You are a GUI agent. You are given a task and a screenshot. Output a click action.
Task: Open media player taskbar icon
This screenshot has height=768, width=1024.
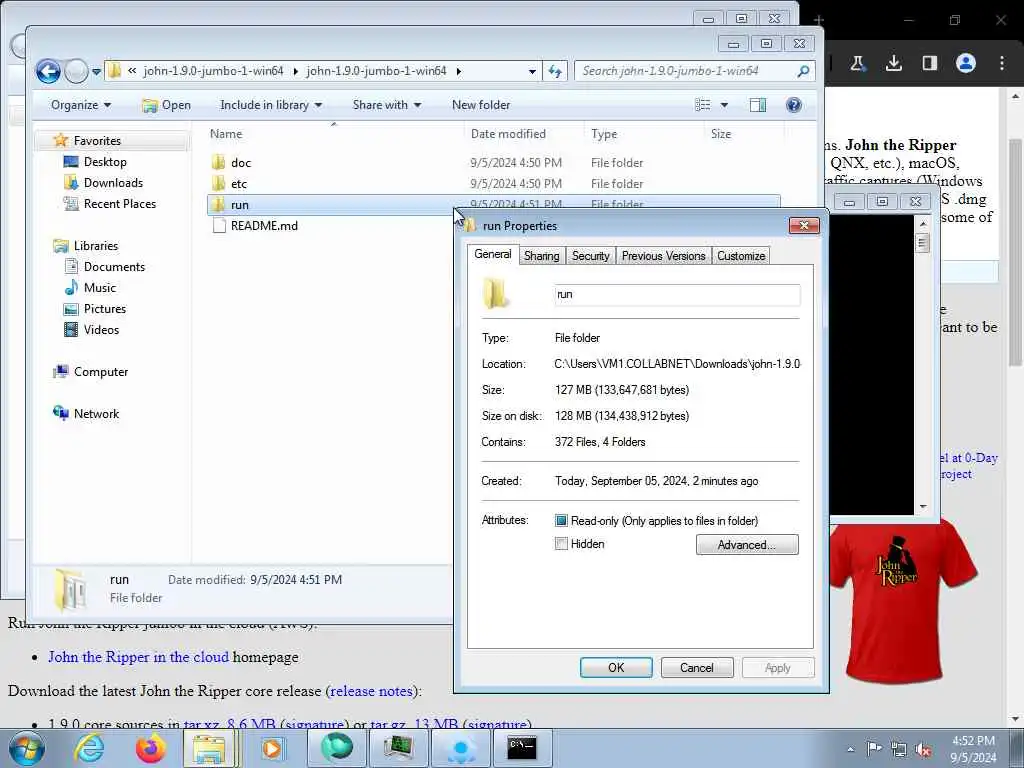[x=272, y=748]
